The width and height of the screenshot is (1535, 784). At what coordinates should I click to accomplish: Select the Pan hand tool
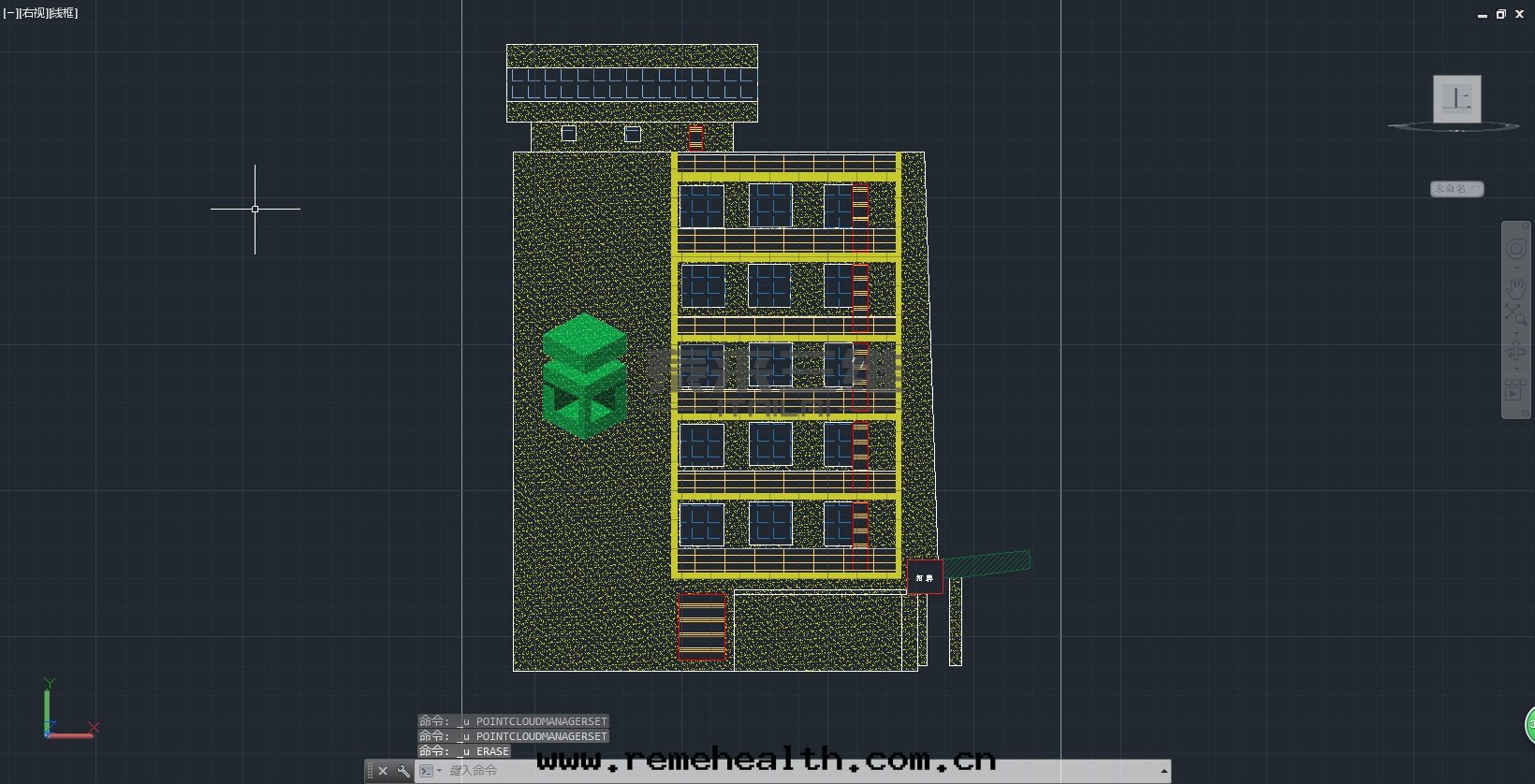[x=1515, y=287]
